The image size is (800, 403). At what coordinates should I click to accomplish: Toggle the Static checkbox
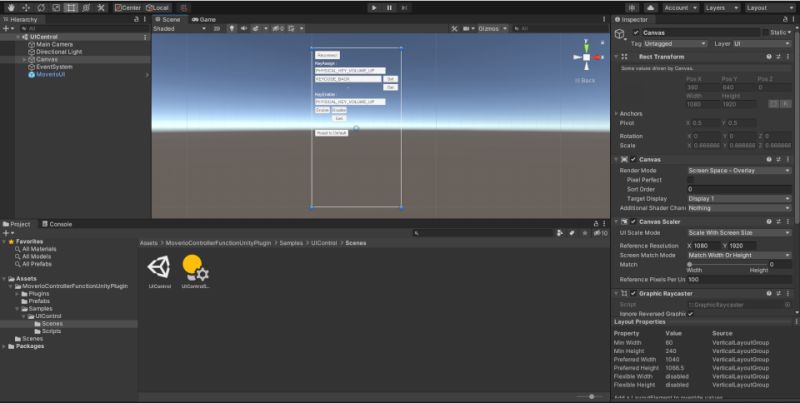(765, 33)
